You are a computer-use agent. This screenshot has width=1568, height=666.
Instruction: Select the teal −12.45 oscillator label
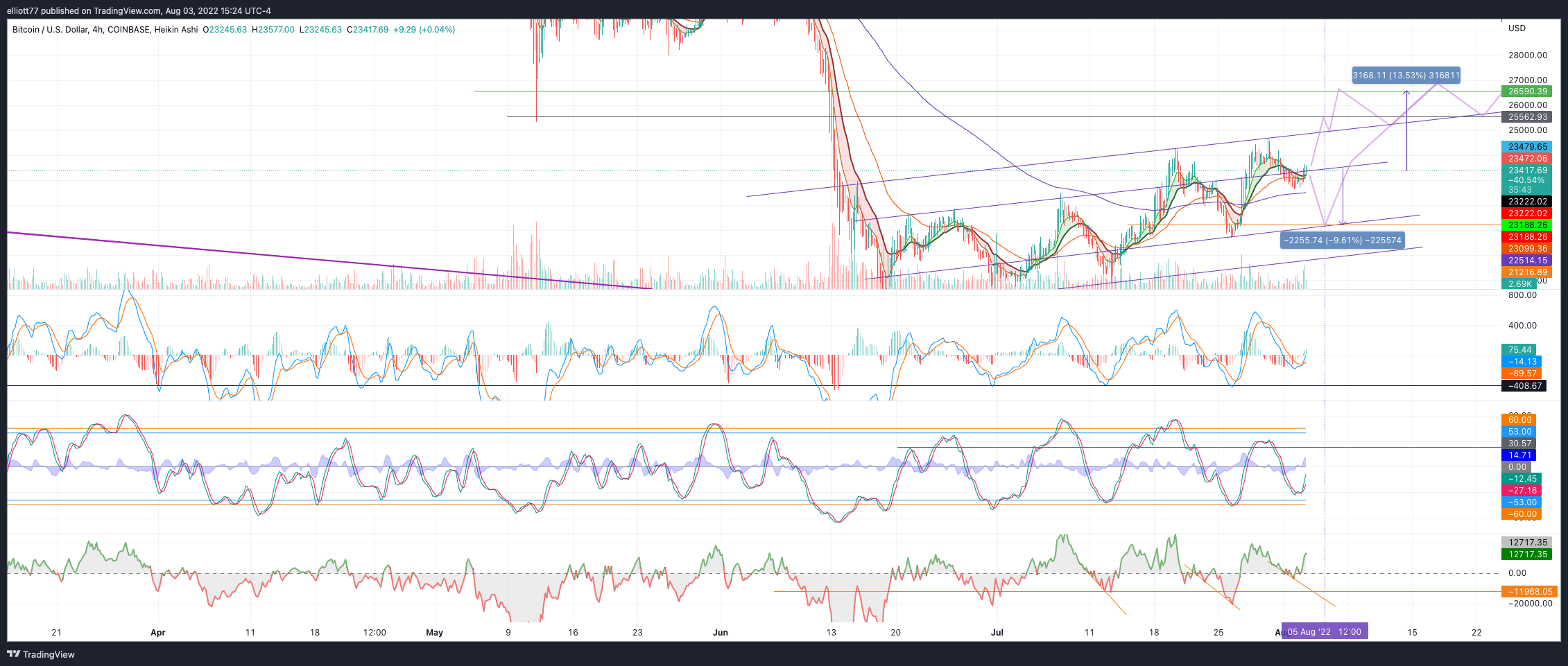1522,479
